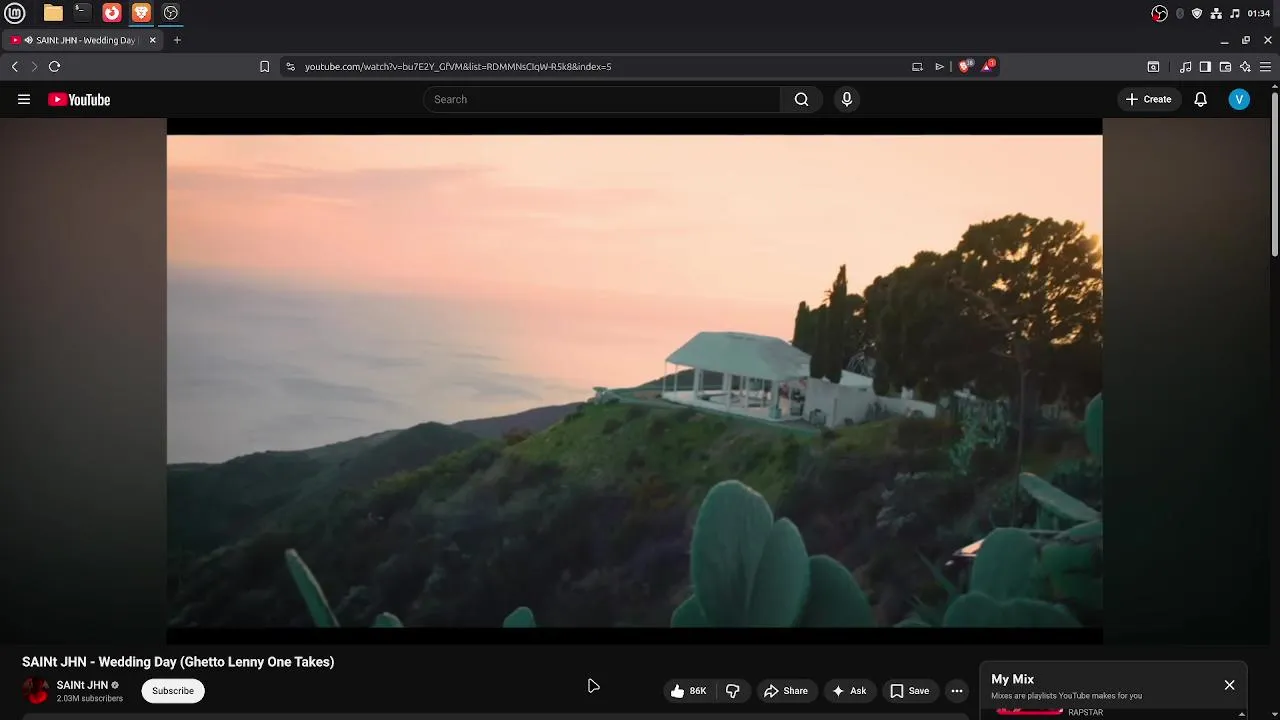1280x720 pixels.
Task: Dislike the video
Action: (x=733, y=691)
